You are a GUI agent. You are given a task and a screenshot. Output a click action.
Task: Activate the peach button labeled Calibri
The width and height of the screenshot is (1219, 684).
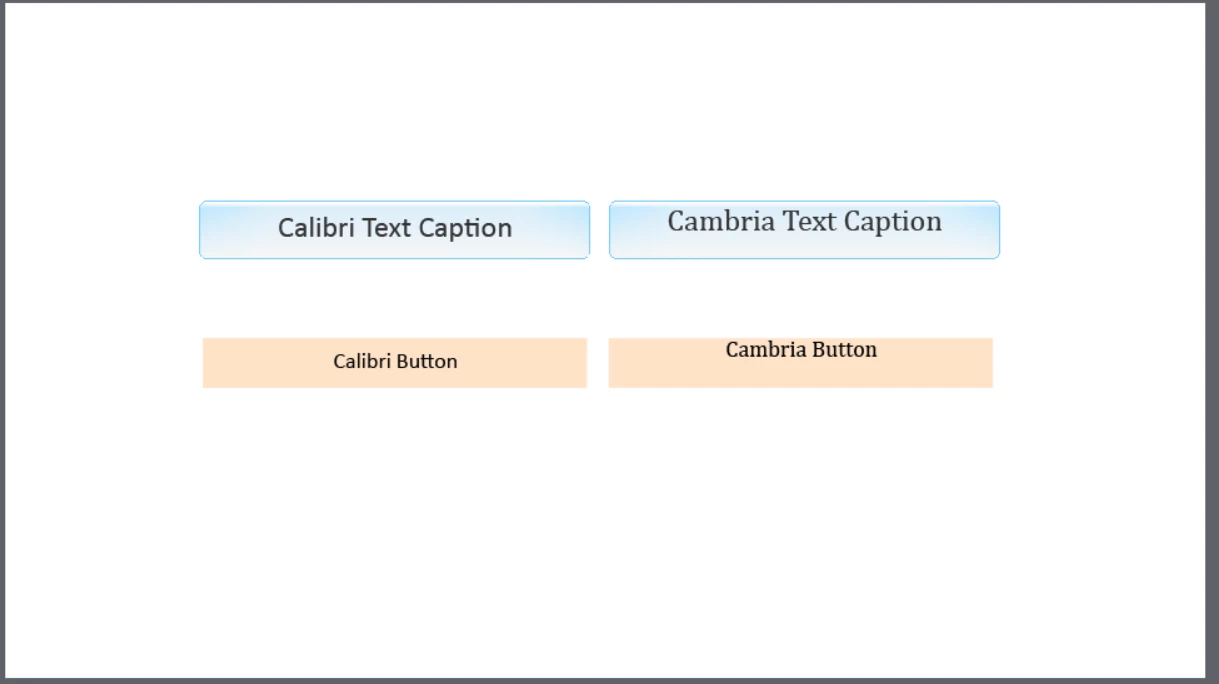[x=395, y=362]
